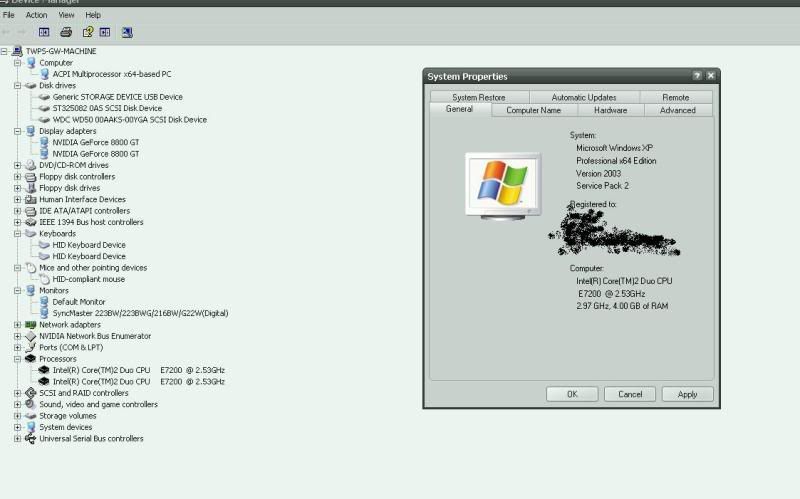Click the Display adapters category icon
Viewport: 800px width, 499px height.
[x=31, y=131]
